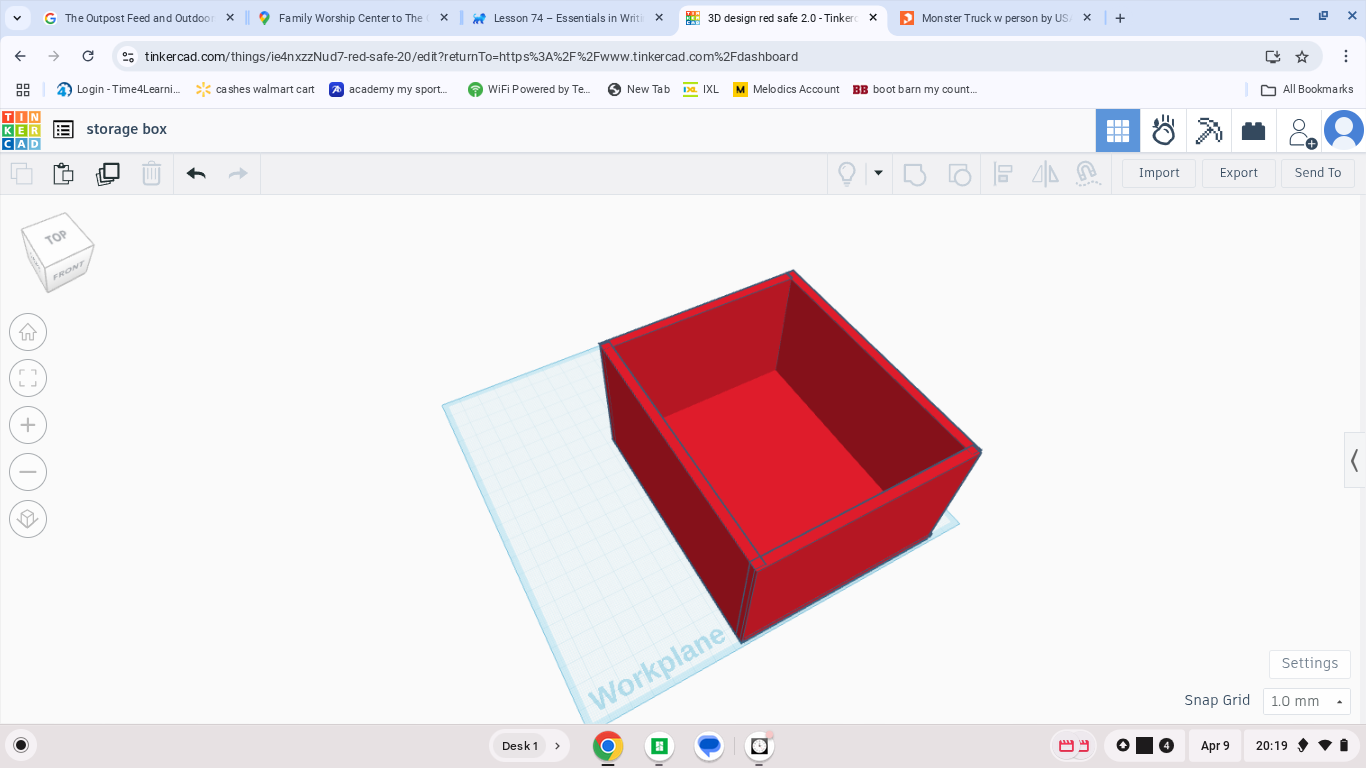Click the invite collaborator person icon

pos(1300,131)
